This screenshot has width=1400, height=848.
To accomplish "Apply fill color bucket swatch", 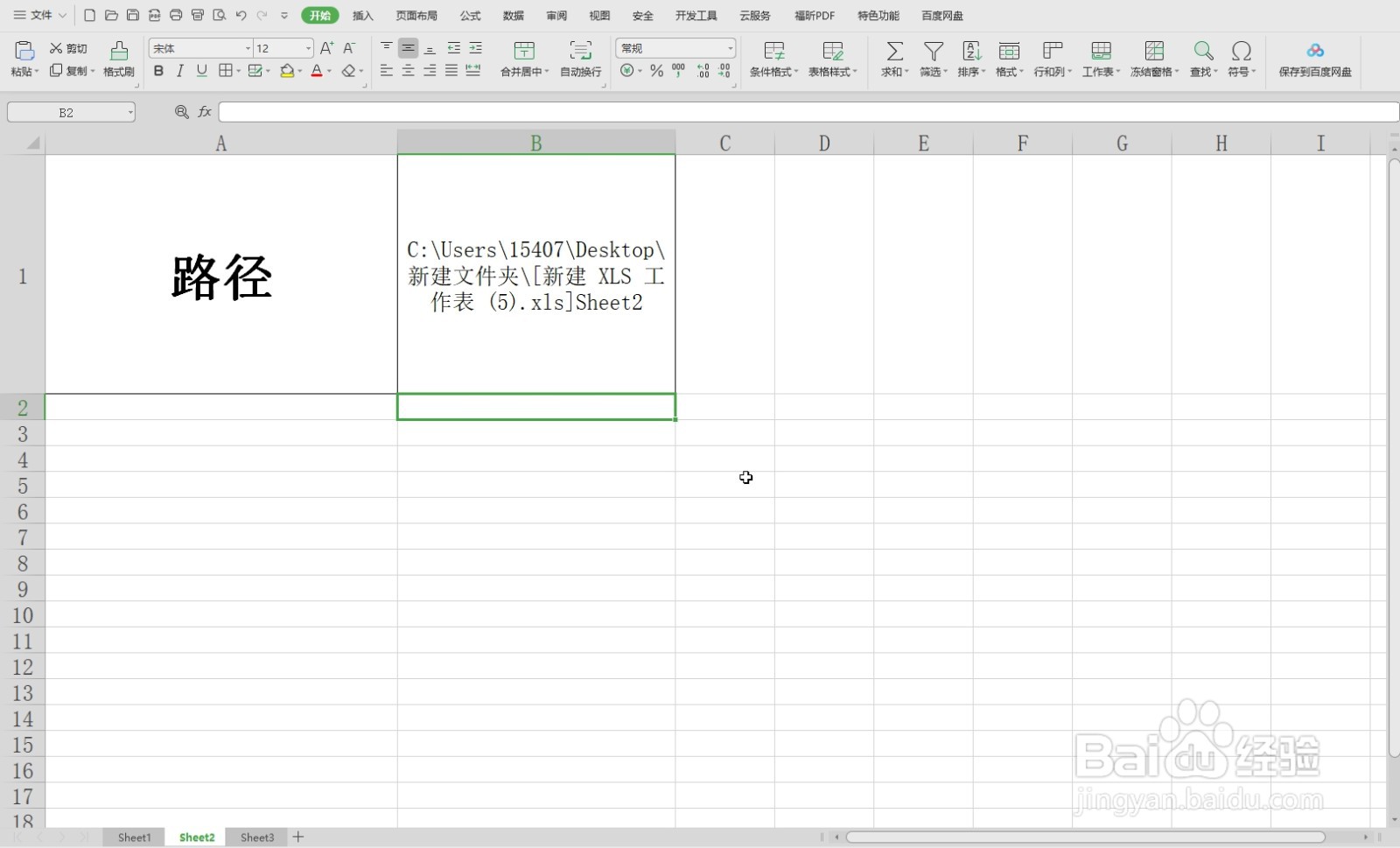I will pyautogui.click(x=287, y=71).
